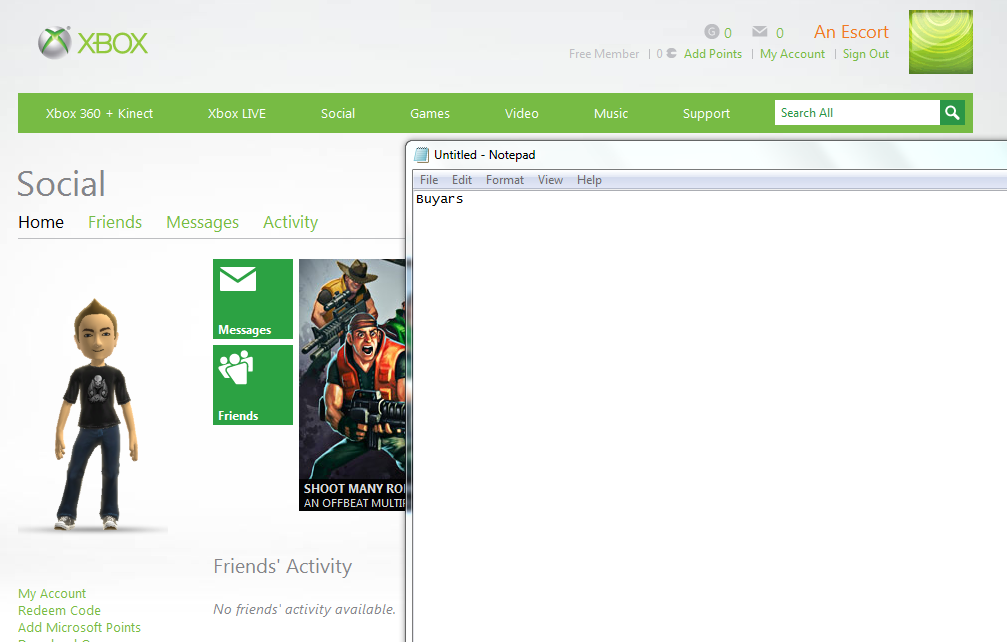Image resolution: width=1007 pixels, height=642 pixels.
Task: Open Notepad File menu
Action: (429, 180)
